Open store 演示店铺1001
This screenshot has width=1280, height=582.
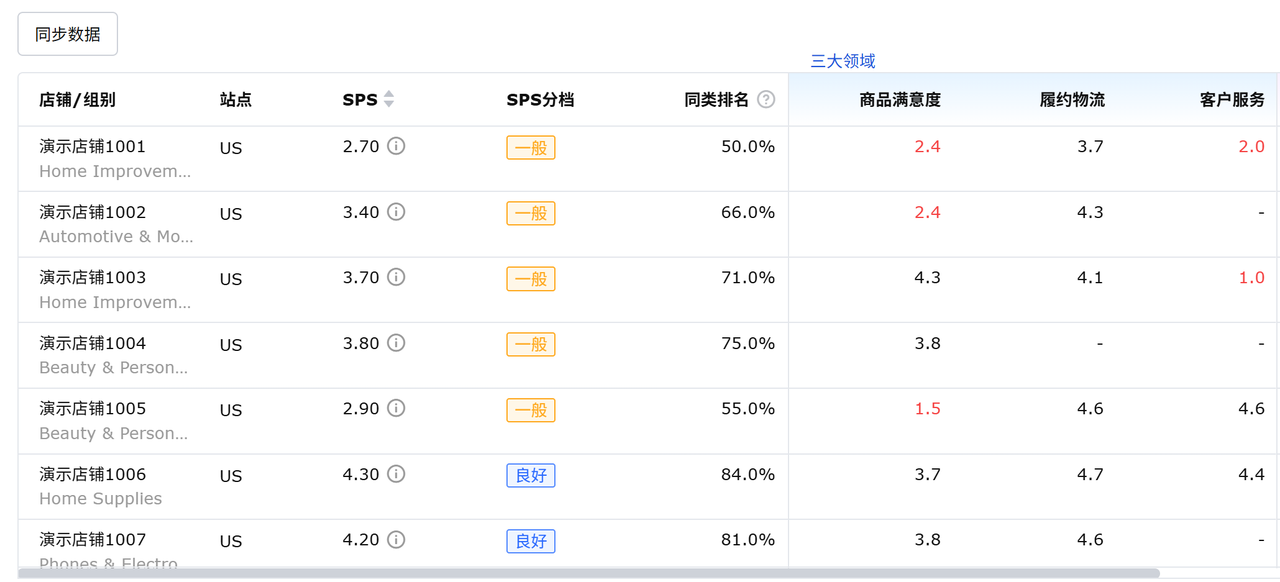[x=93, y=146]
